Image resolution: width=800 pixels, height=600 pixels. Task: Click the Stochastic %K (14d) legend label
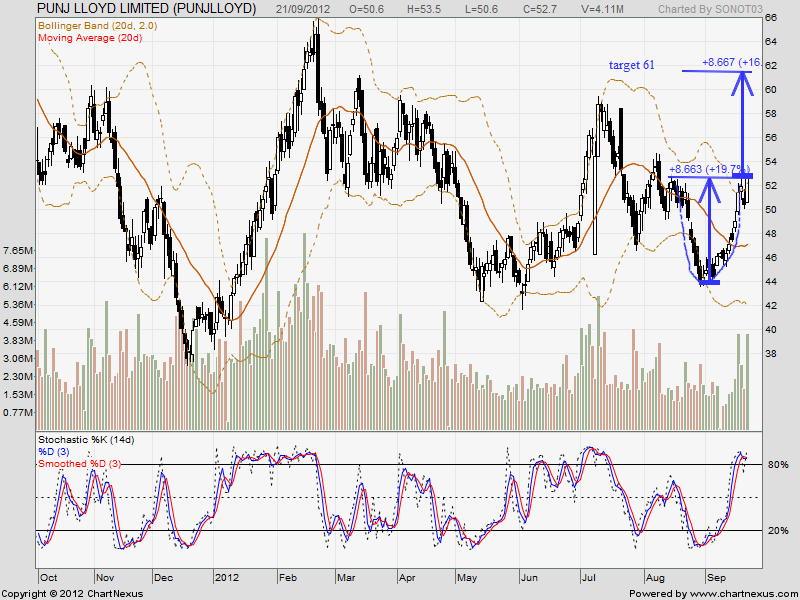pyautogui.click(x=86, y=439)
